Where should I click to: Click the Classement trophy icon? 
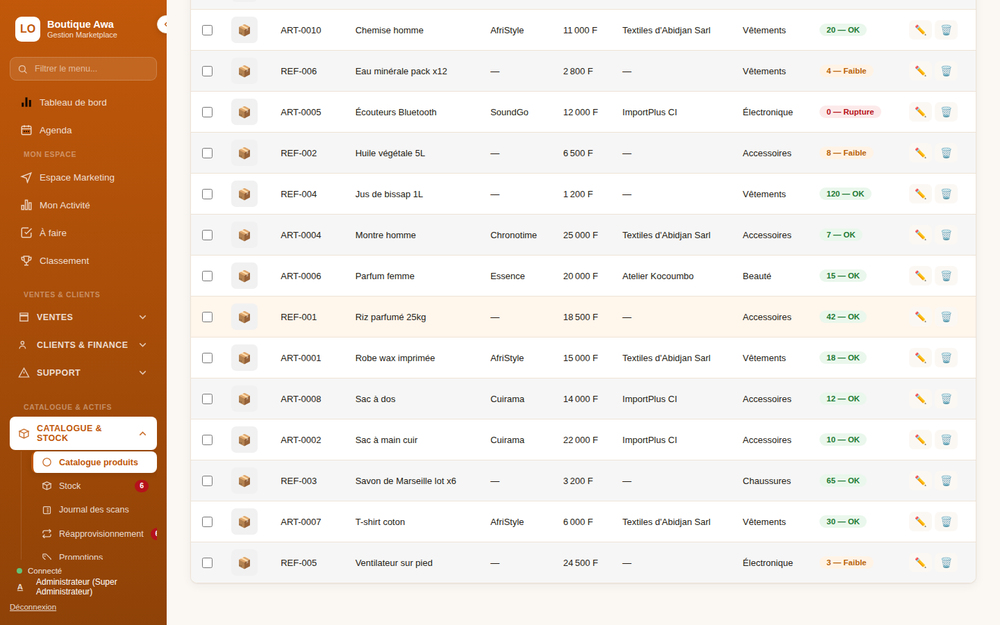(x=26, y=261)
